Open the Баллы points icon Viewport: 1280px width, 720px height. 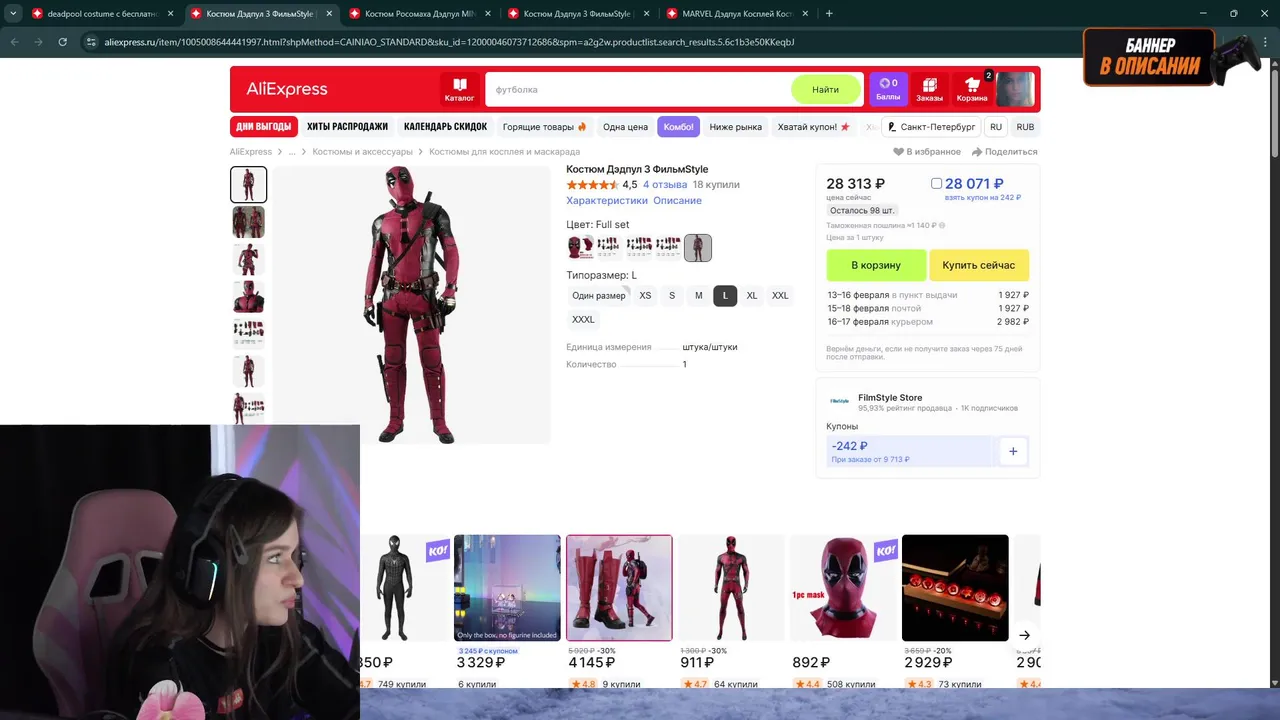tap(888, 89)
